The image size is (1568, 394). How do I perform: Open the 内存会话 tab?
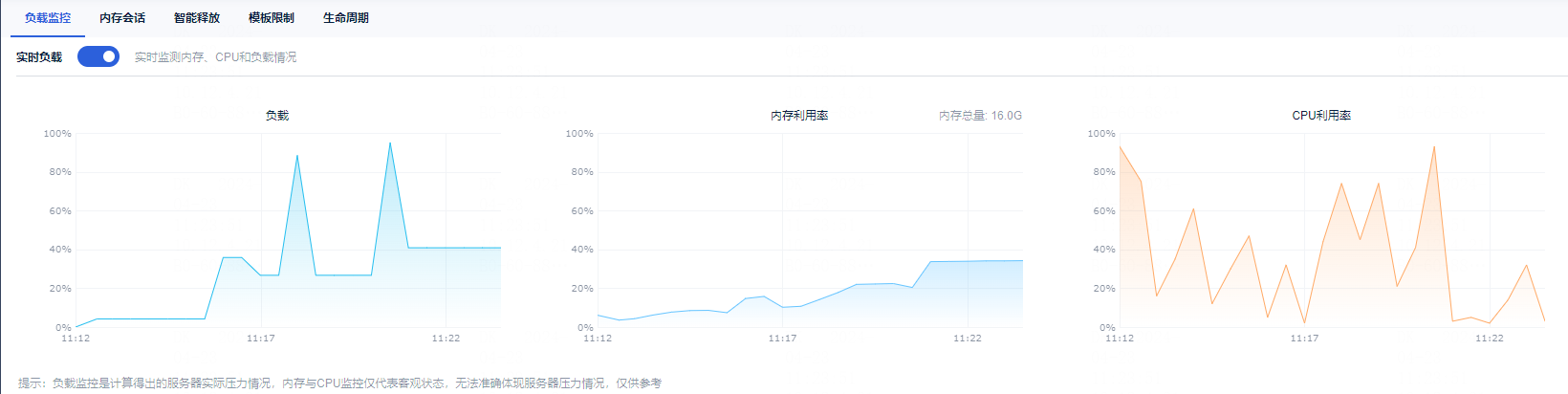(x=122, y=18)
